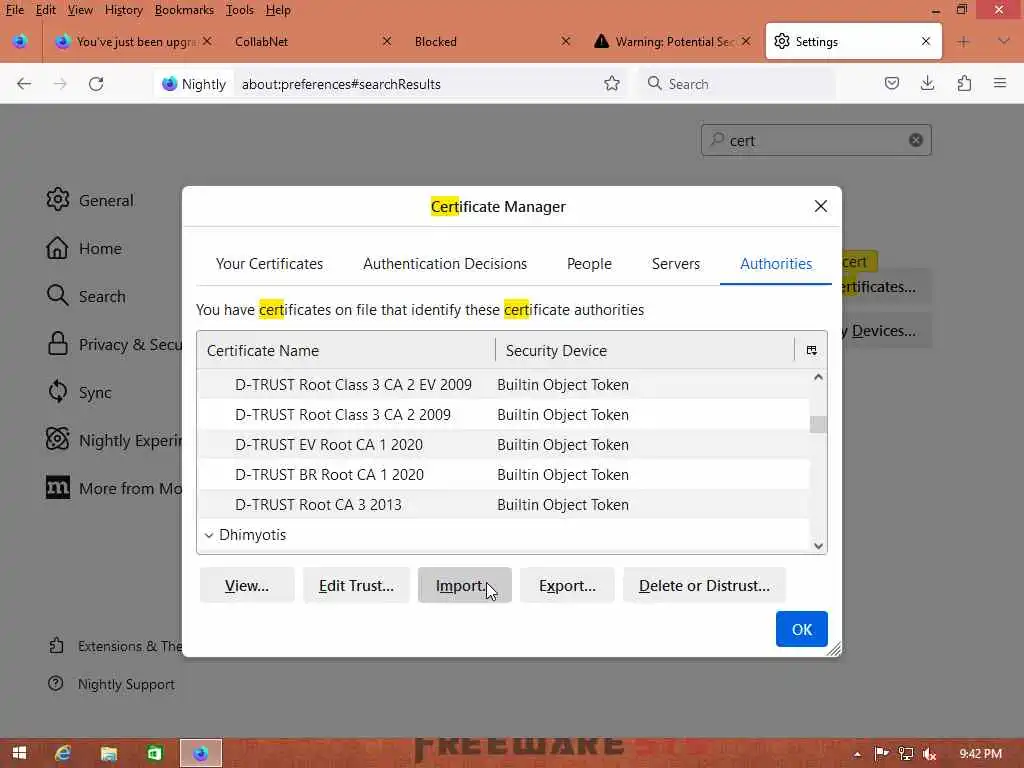Switch to Servers tab
Viewport: 1024px width, 768px height.
675,264
